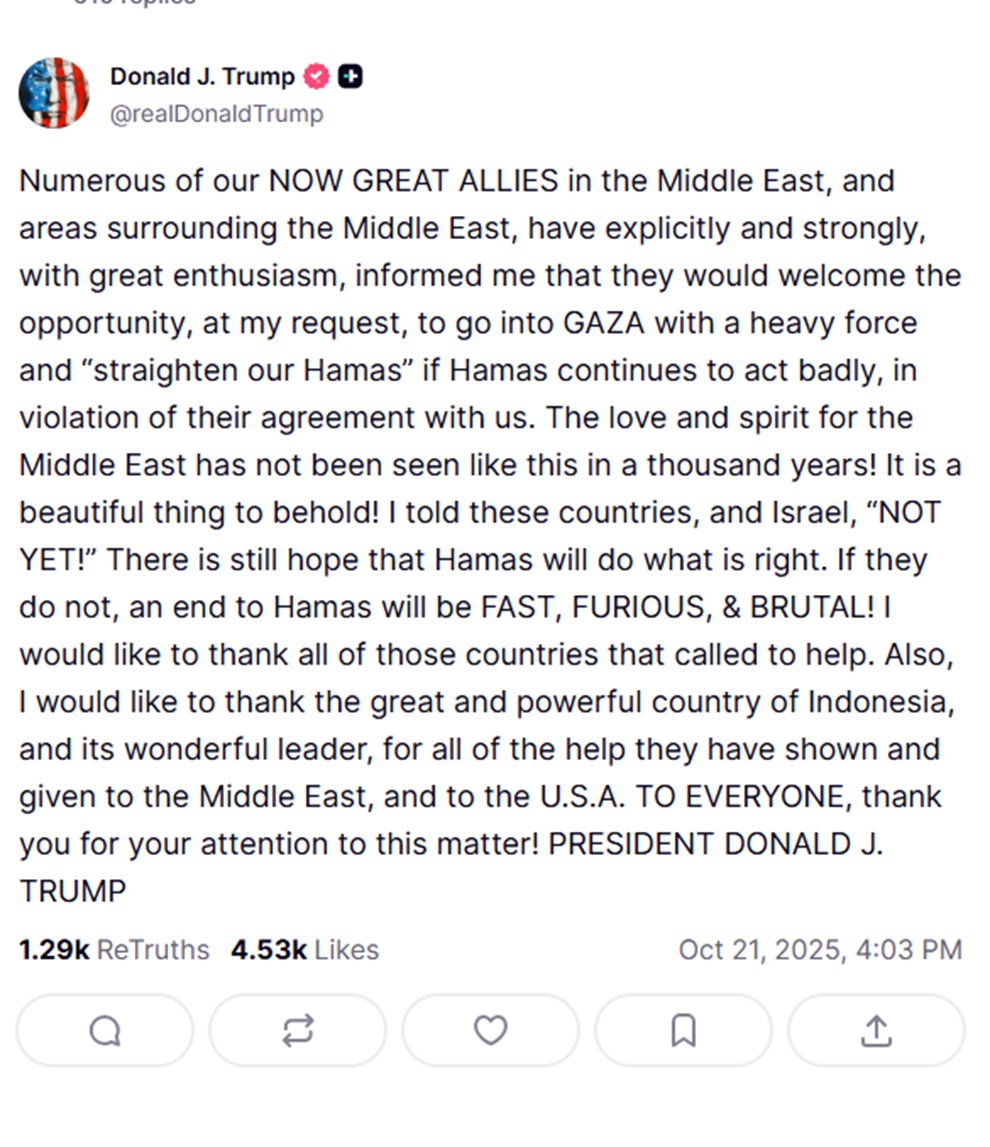Click the Oct 21, 2025, 4:03 PM timestamp
This screenshot has height=1147, width=990.
pyautogui.click(x=820, y=949)
